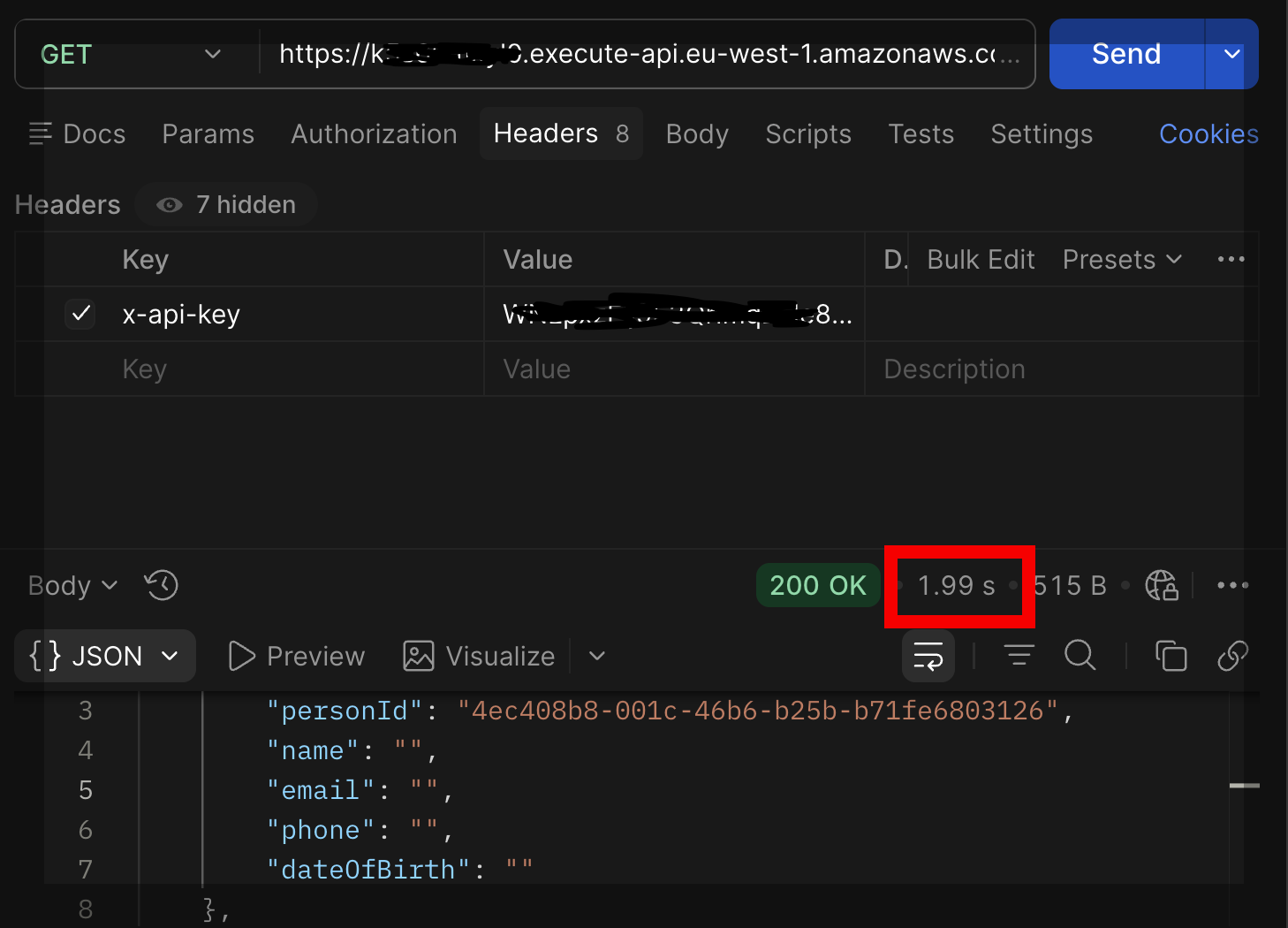The width and height of the screenshot is (1288, 928).
Task: Open headers table more options menu
Action: tap(1231, 259)
